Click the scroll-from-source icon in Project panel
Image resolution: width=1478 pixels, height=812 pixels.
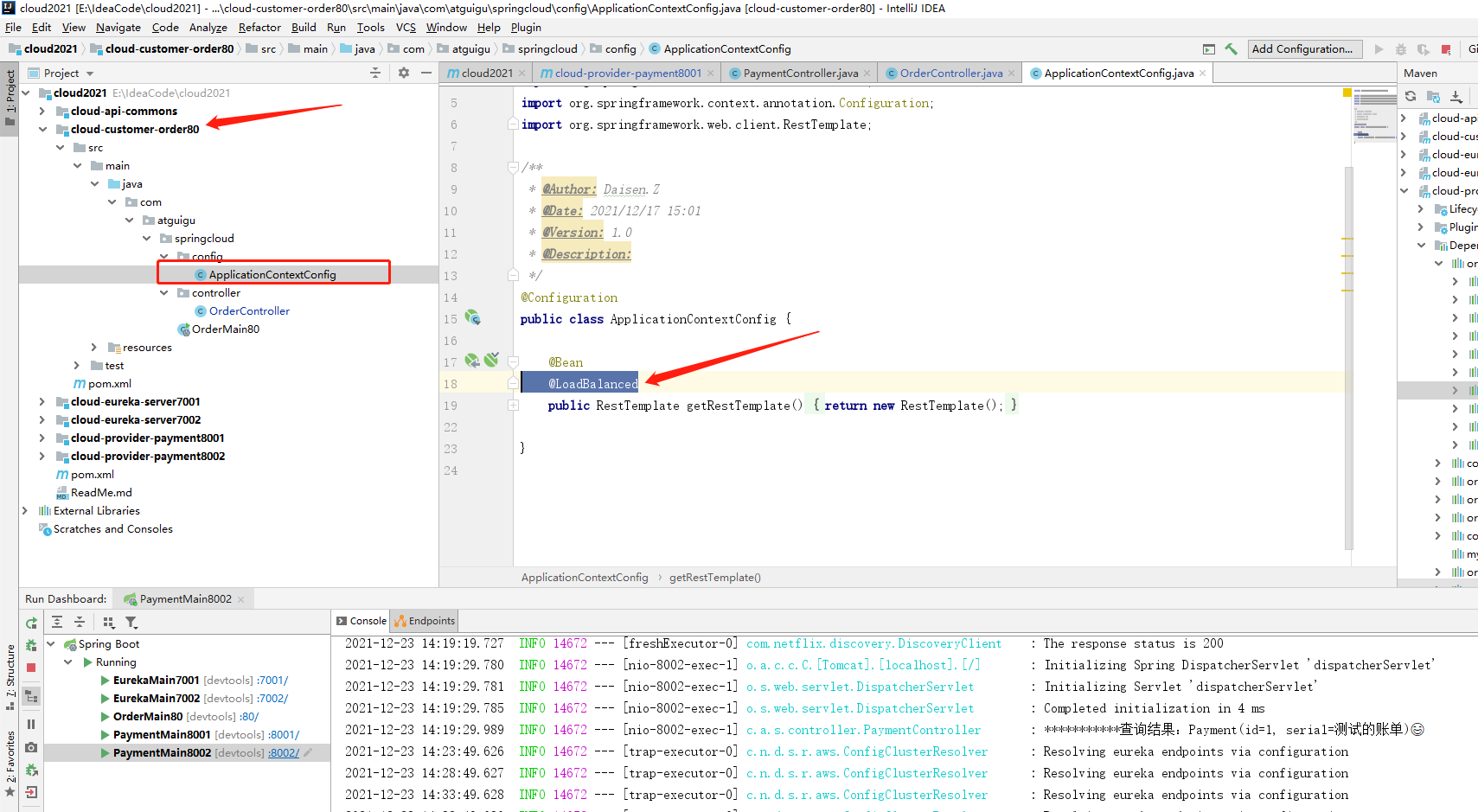[375, 74]
